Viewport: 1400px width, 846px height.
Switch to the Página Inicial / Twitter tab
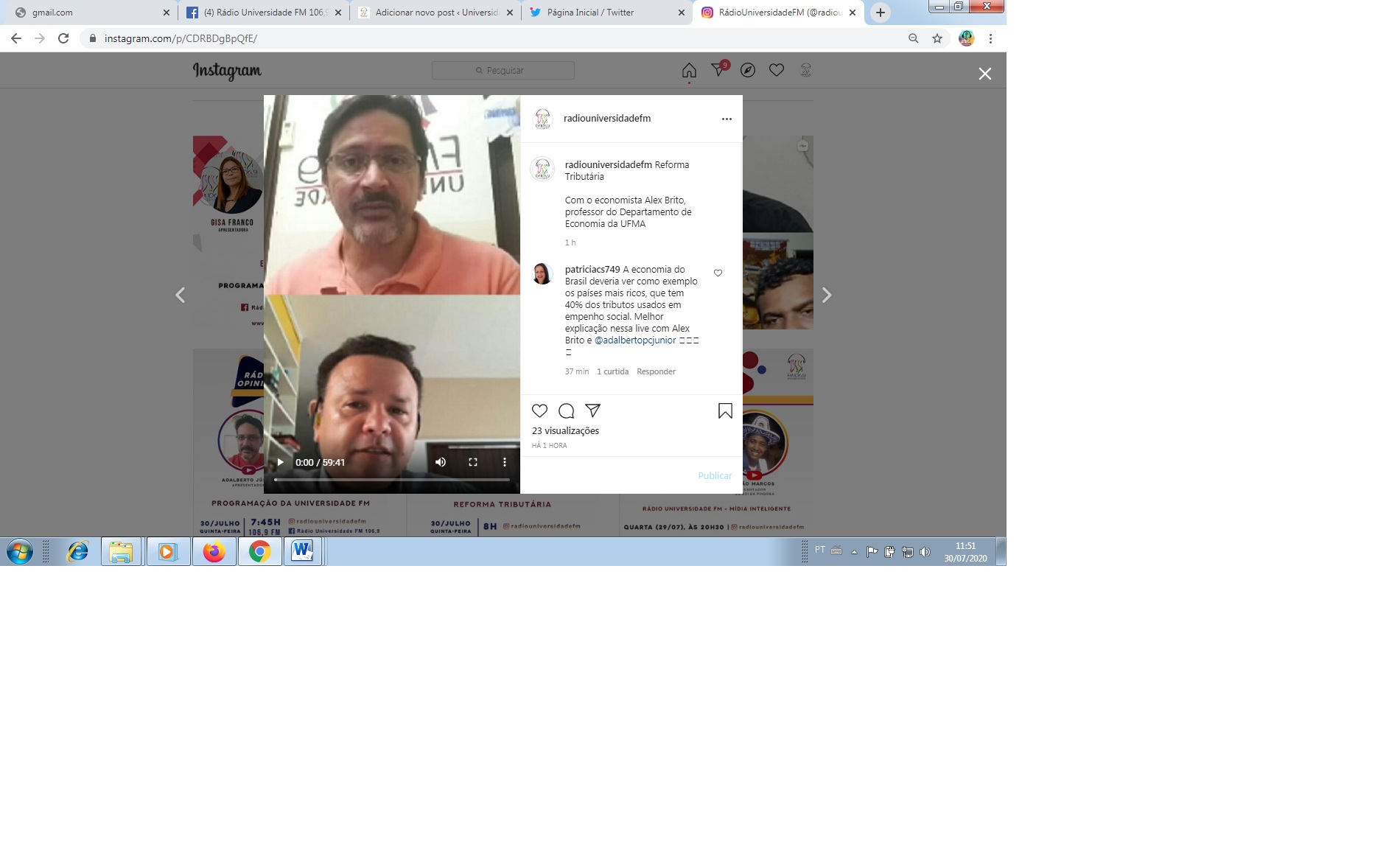(607, 13)
